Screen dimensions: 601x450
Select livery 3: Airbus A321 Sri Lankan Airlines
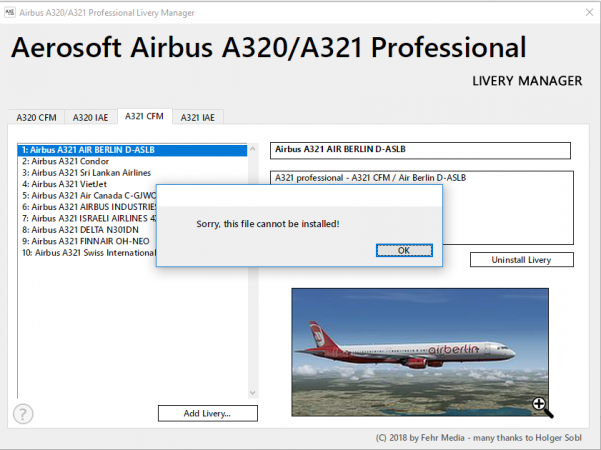tap(132, 173)
